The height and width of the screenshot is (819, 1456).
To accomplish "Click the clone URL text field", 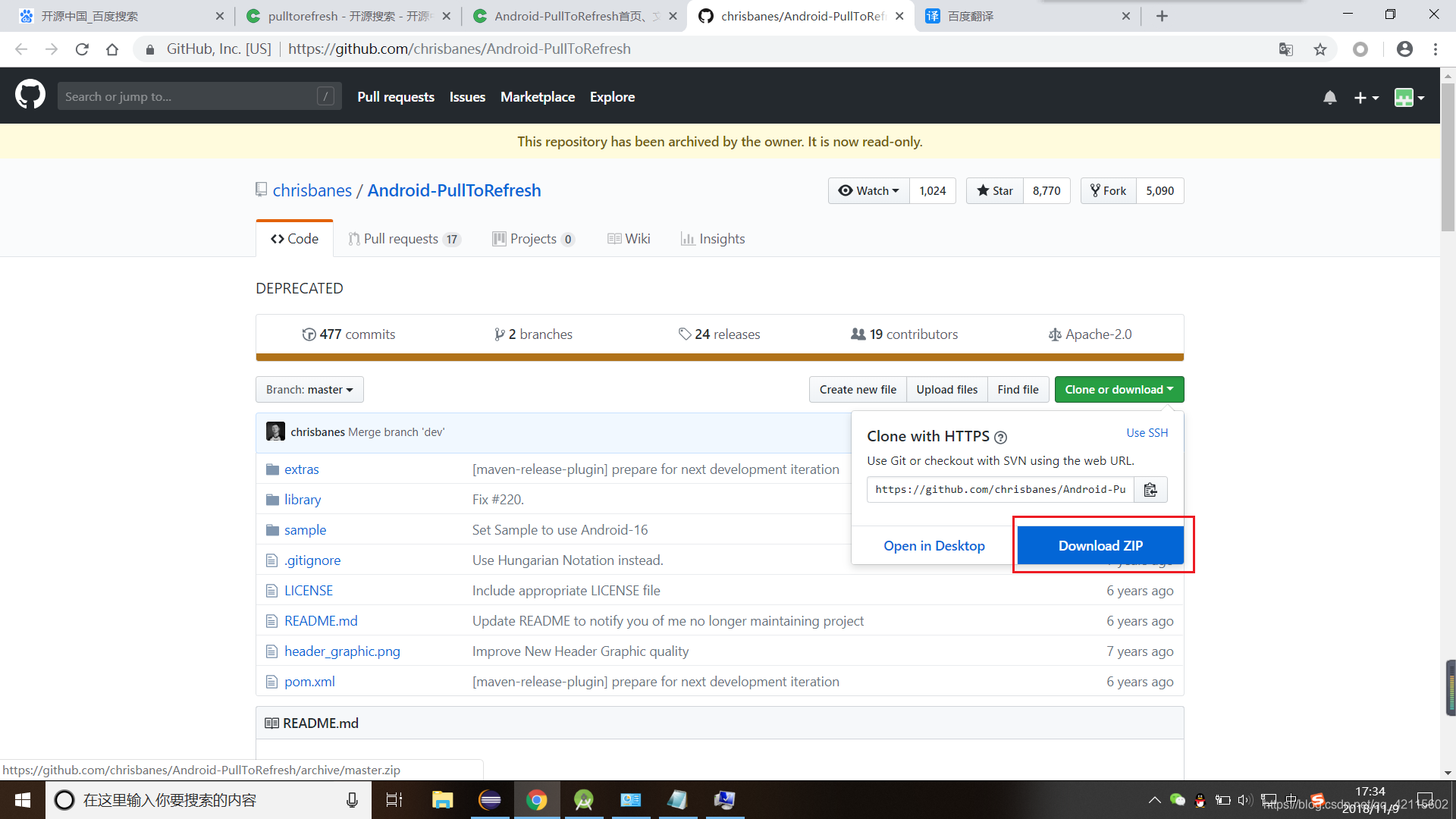I will (1000, 490).
